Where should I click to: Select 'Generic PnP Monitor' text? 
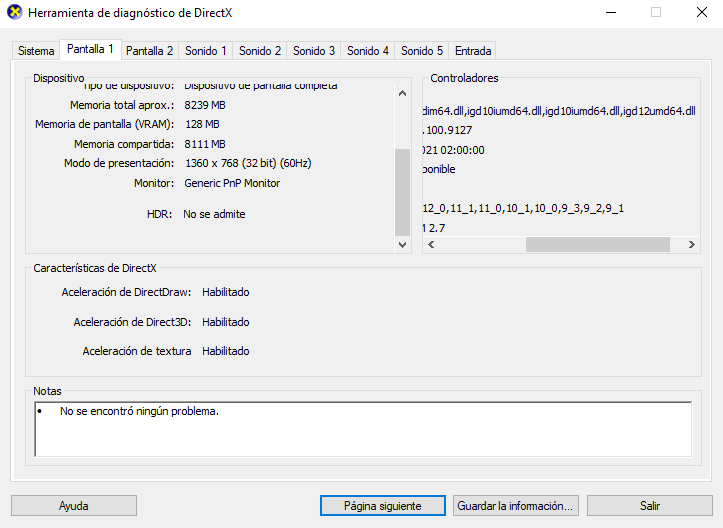[x=232, y=183]
